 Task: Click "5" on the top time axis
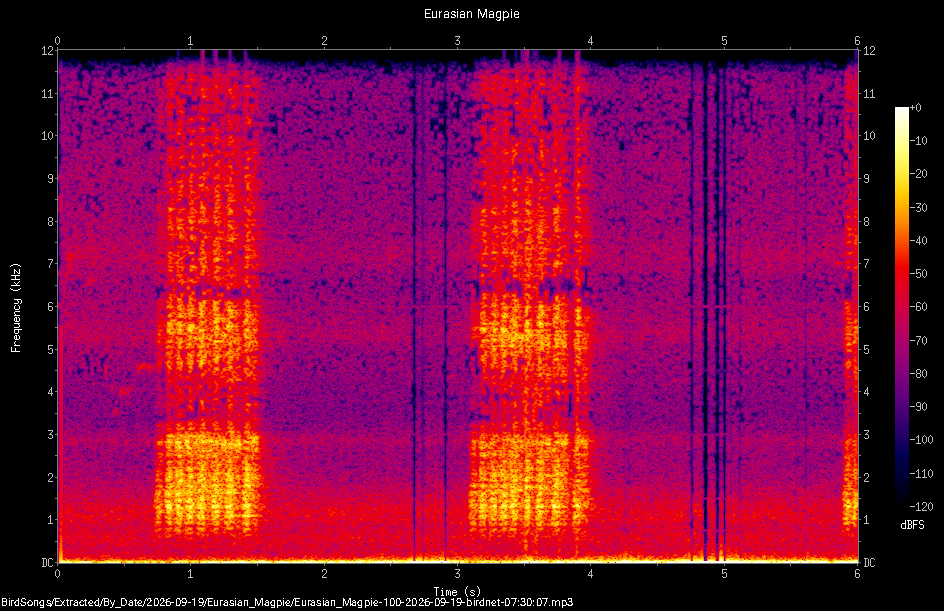[x=724, y=41]
